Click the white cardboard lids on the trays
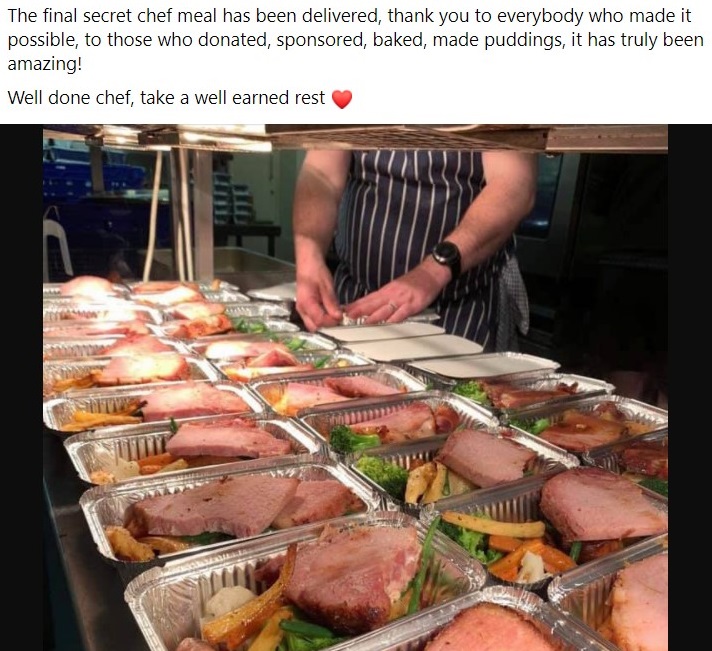This screenshot has width=712, height=651. 431,347
